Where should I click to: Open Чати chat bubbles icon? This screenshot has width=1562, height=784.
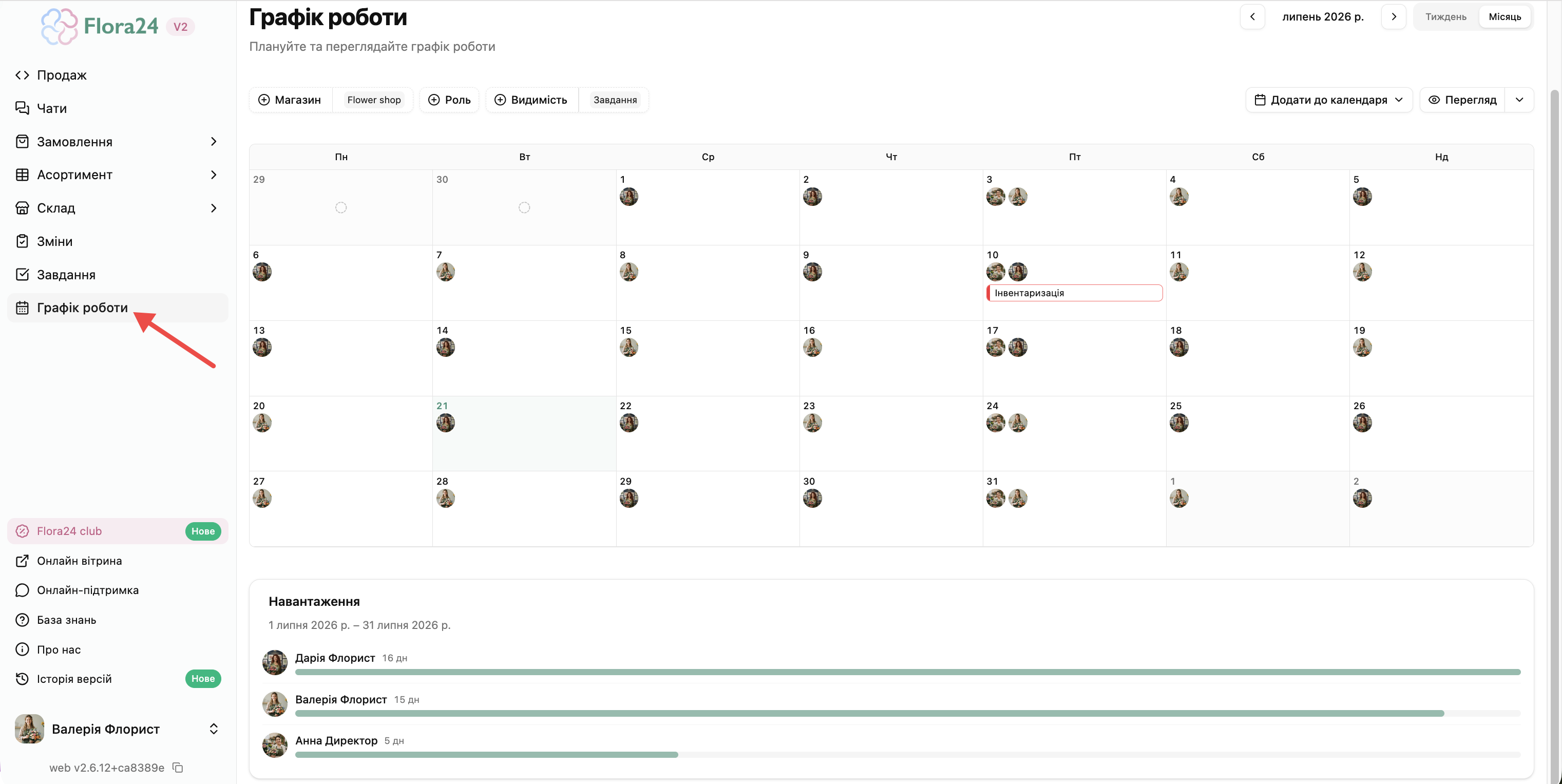(x=23, y=108)
